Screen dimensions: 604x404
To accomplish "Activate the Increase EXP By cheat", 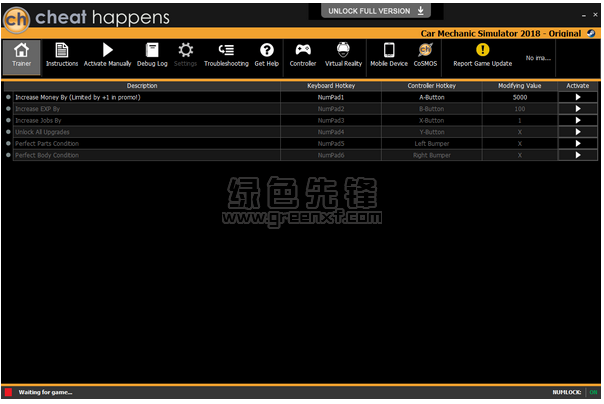I will (577, 109).
